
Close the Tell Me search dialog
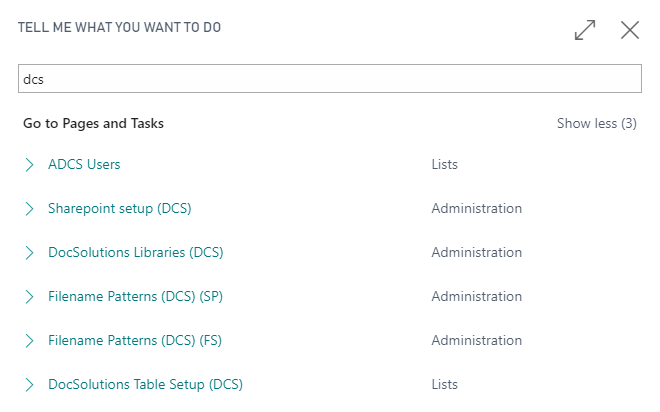coord(630,30)
